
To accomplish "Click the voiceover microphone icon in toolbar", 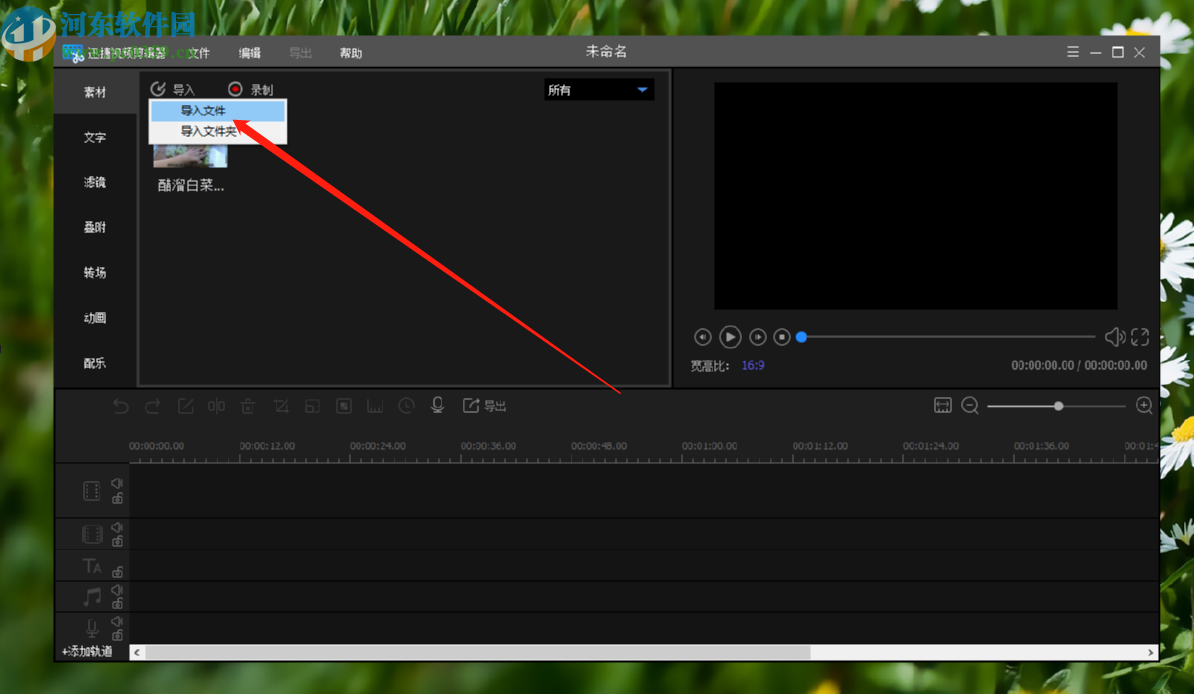I will [x=437, y=405].
